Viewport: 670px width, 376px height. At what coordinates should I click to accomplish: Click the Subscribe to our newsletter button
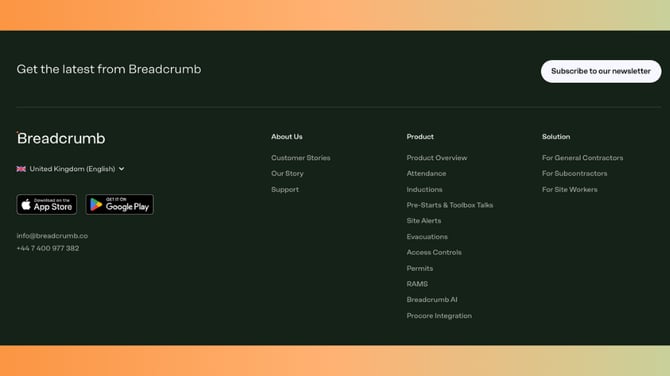click(601, 71)
